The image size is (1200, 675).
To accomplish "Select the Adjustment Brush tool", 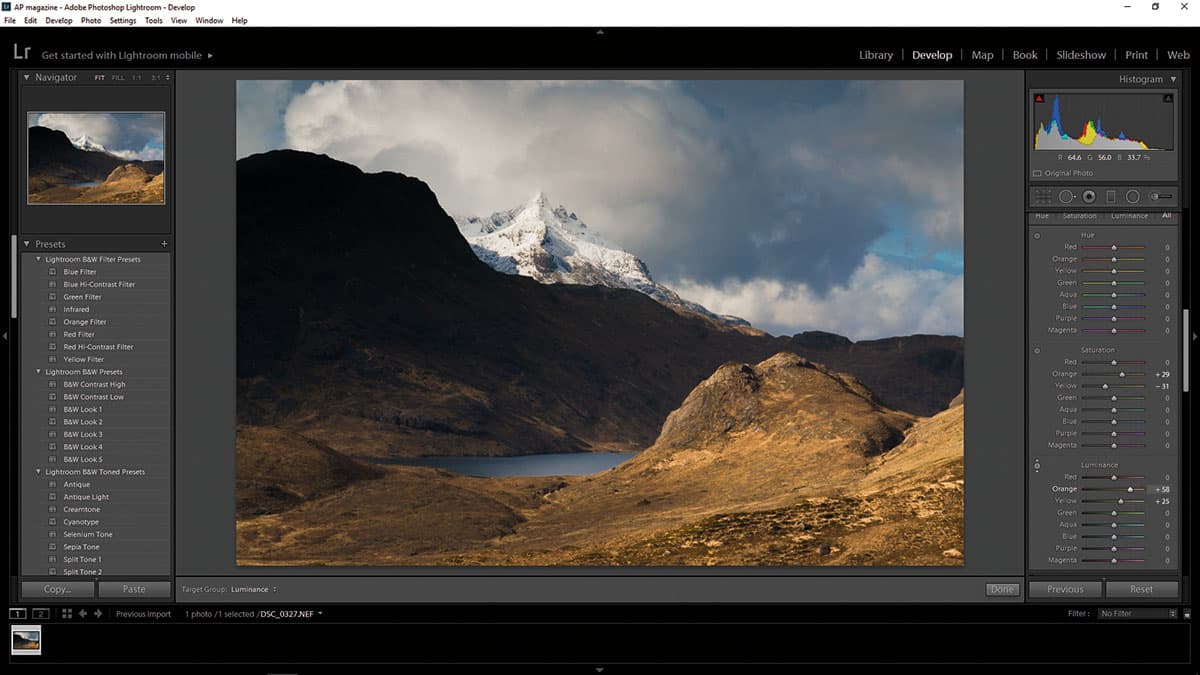I will point(1161,197).
